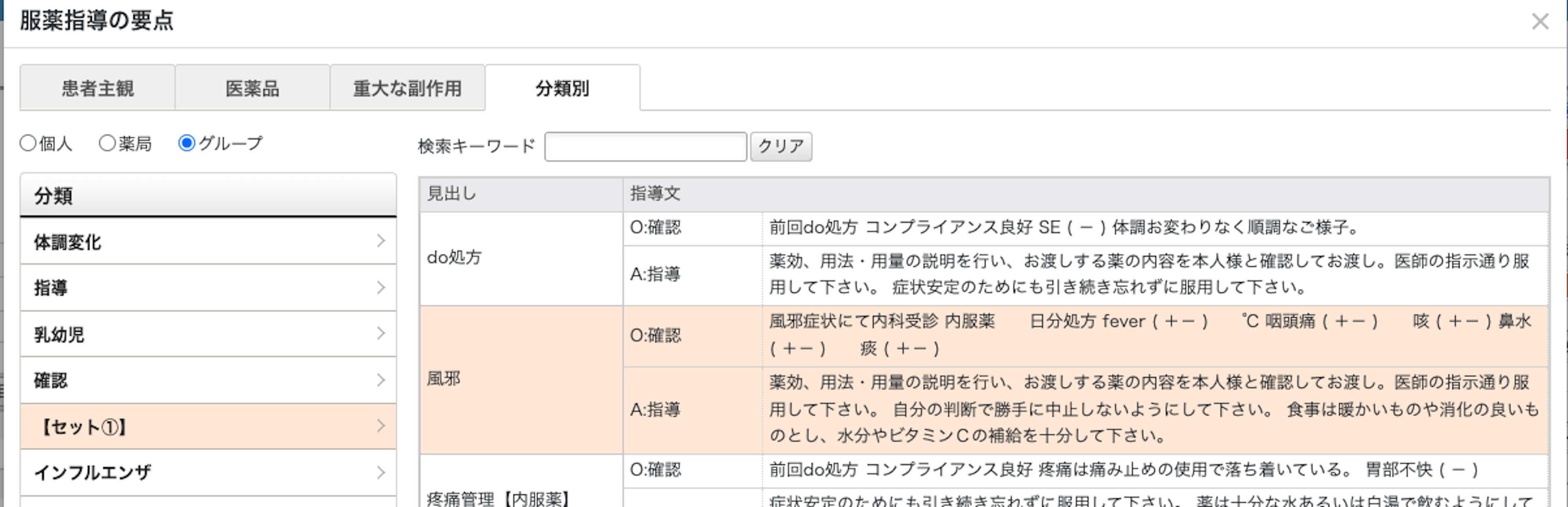Select the 分類別 tab

coord(562,88)
